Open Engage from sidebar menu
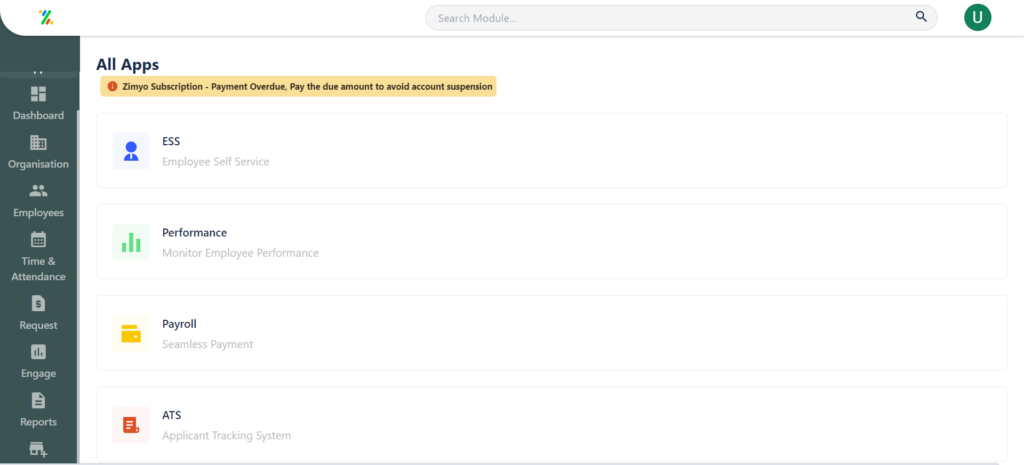The height and width of the screenshot is (465, 1024). [39, 374]
